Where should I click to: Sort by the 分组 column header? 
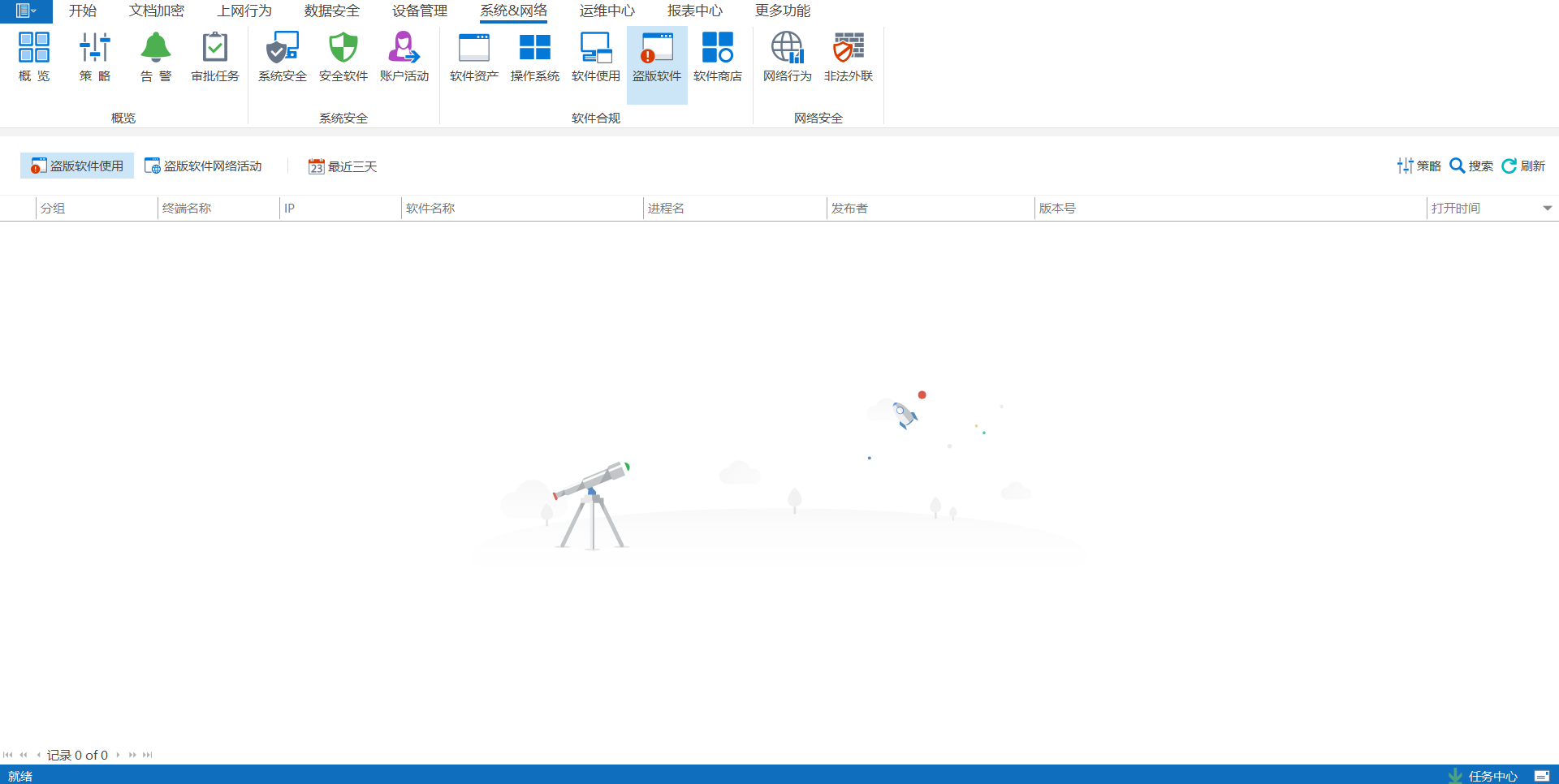tap(97, 209)
